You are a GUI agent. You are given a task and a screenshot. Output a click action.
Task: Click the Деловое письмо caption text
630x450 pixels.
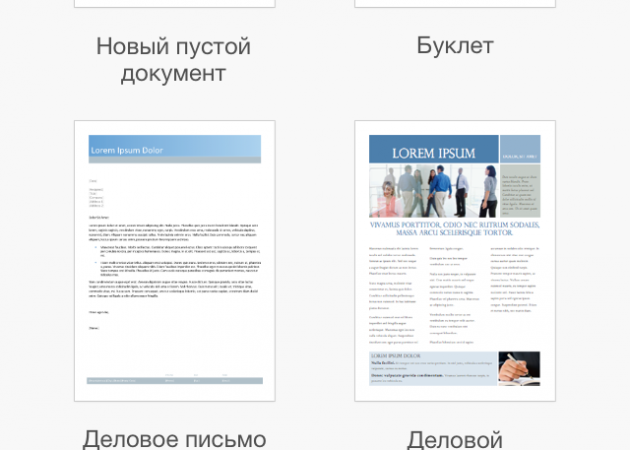point(174,438)
